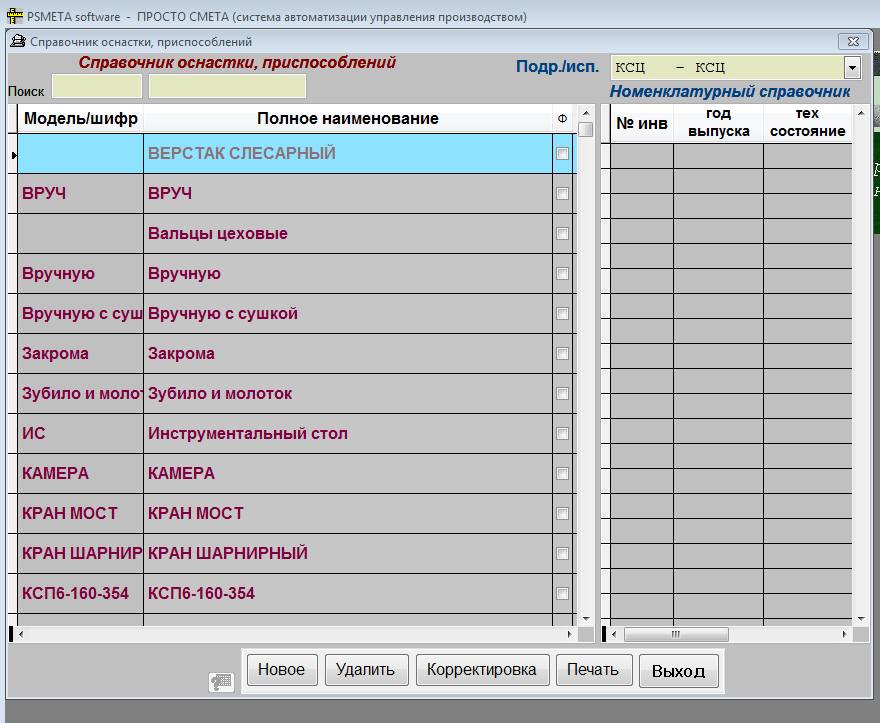This screenshot has width=880, height=723.
Task: Click the Печать button
Action: click(593, 670)
